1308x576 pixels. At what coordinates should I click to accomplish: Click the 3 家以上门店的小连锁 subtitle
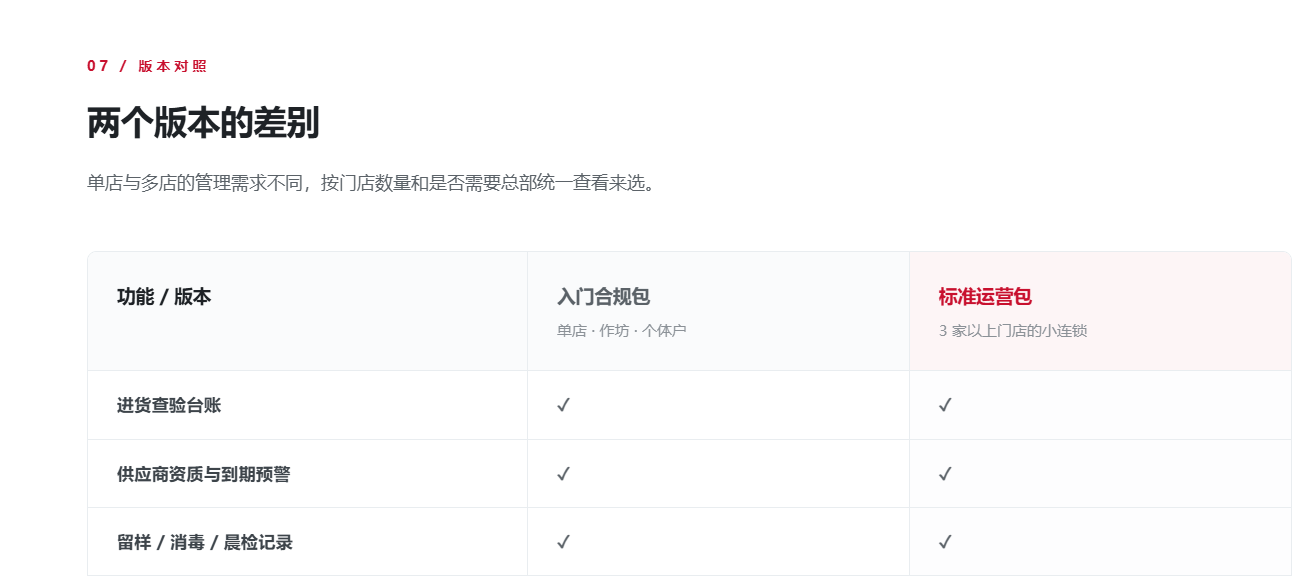click(1012, 331)
